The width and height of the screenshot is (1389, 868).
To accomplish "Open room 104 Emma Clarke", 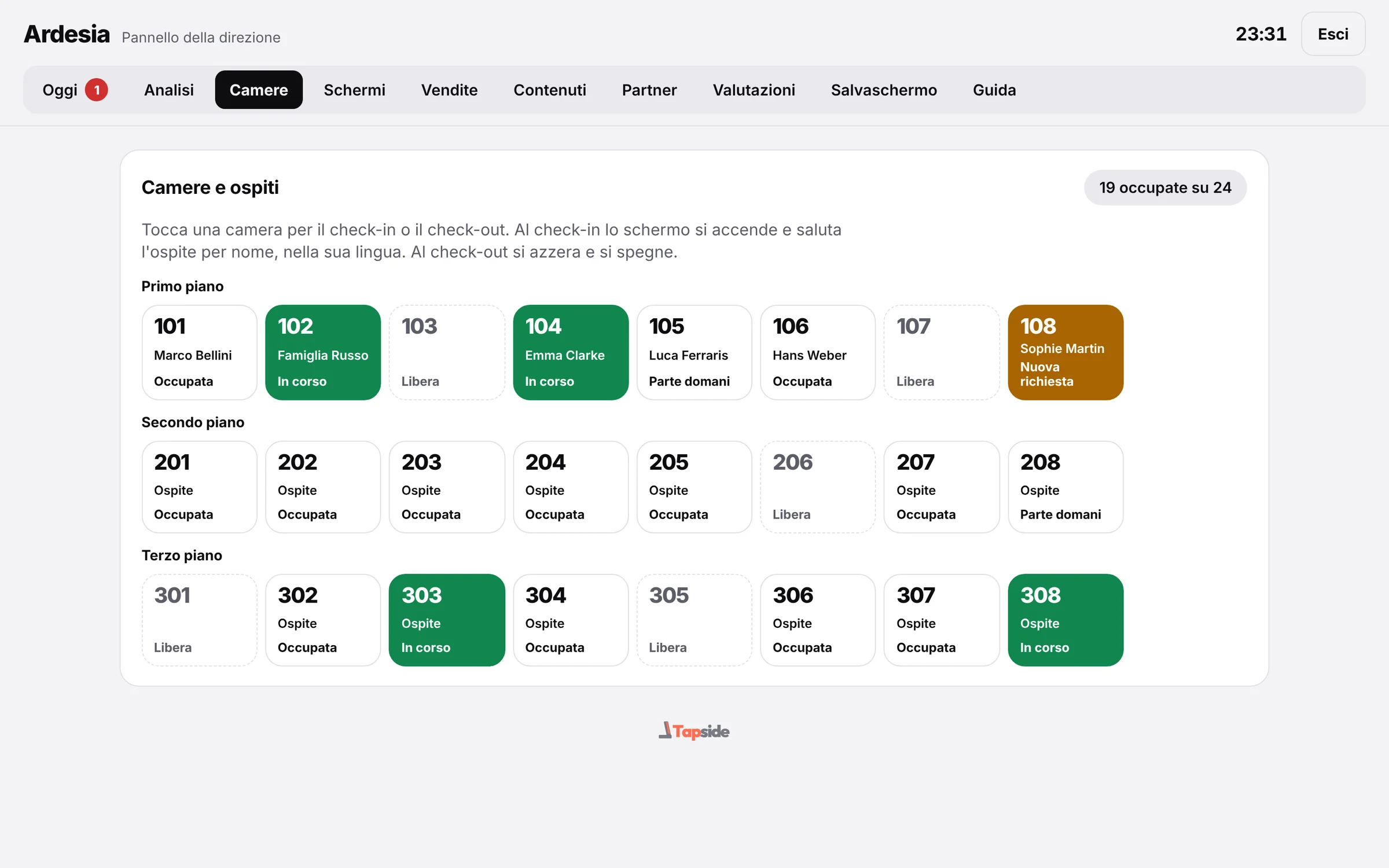I will click(571, 352).
